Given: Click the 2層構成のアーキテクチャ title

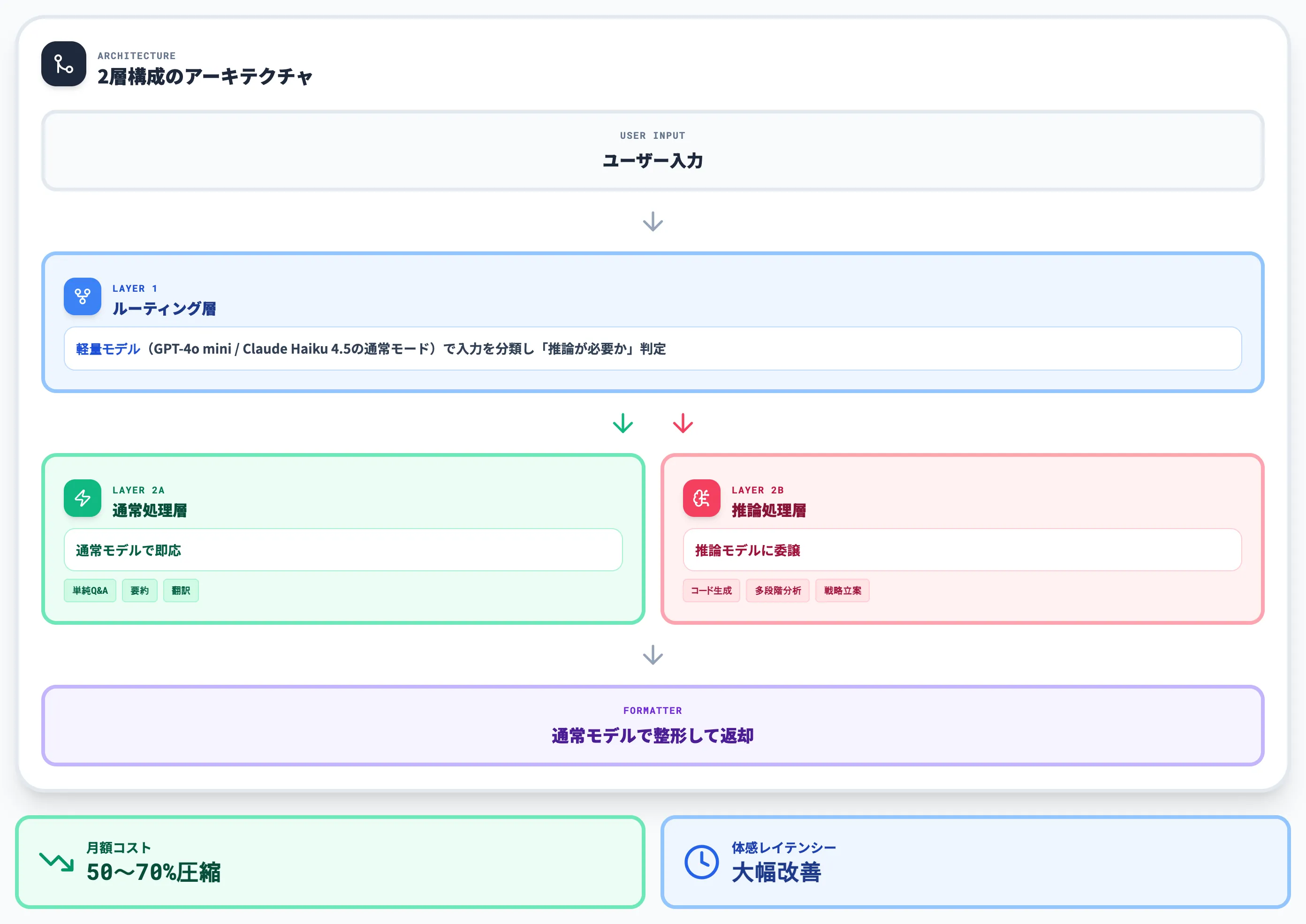Looking at the screenshot, I should point(205,76).
